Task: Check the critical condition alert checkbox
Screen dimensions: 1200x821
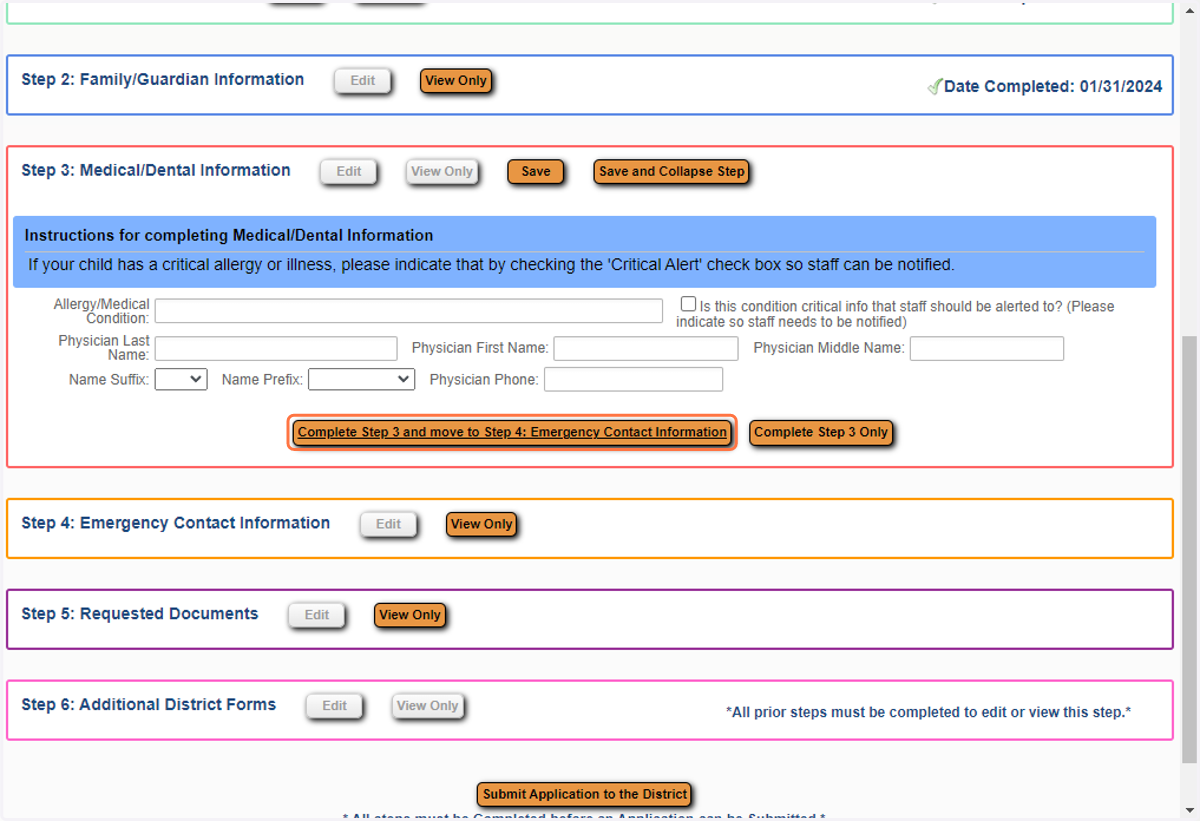Action: click(x=688, y=304)
